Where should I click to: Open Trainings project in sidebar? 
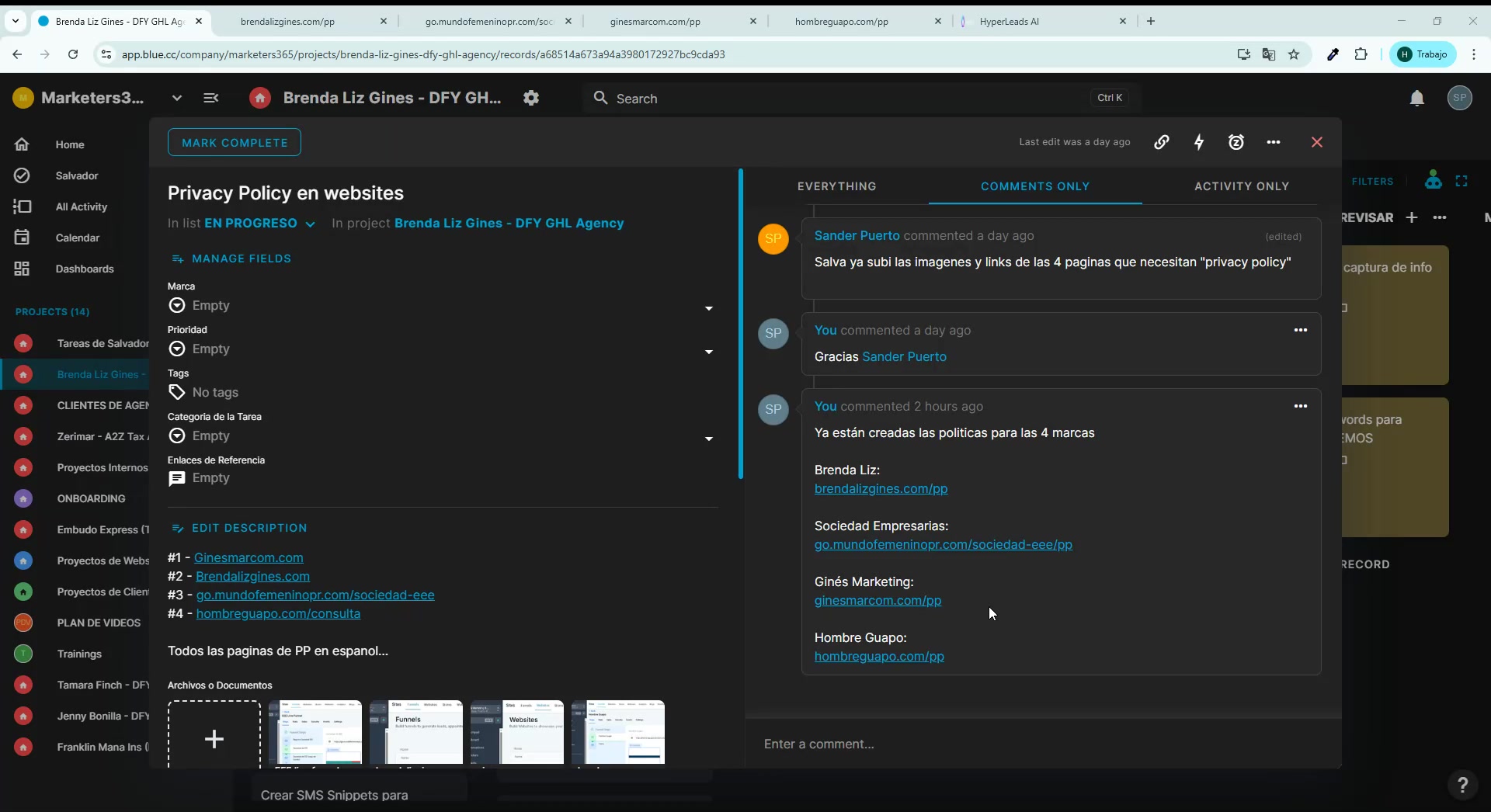click(x=79, y=654)
